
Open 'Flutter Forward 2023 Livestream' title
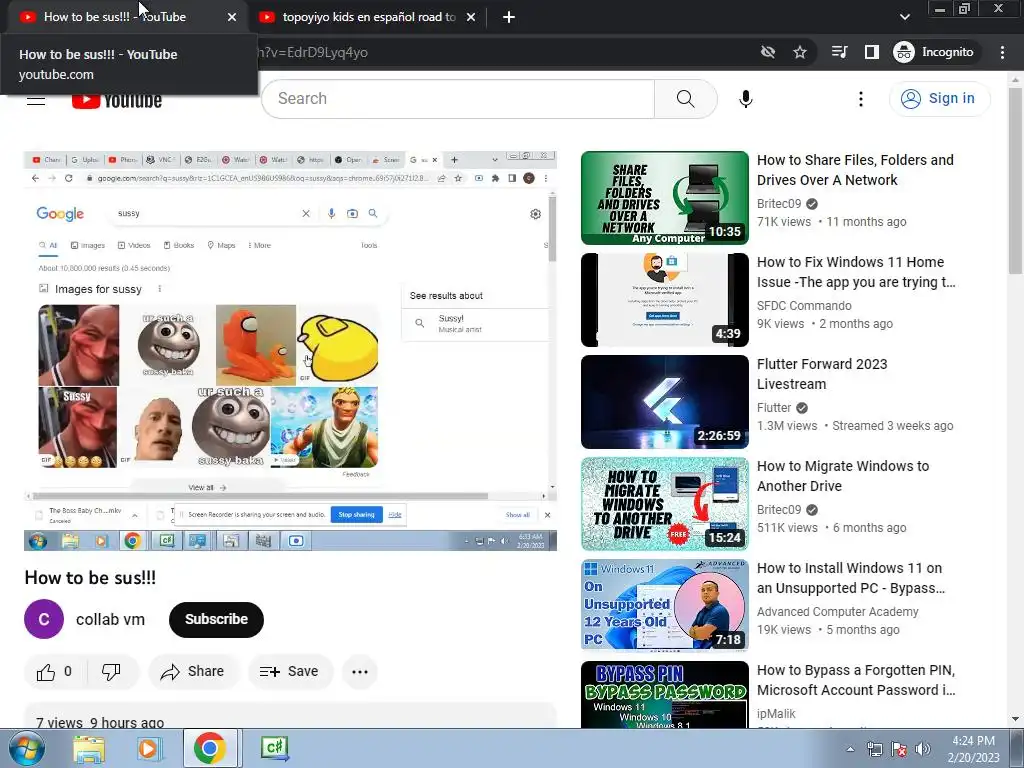coord(822,374)
